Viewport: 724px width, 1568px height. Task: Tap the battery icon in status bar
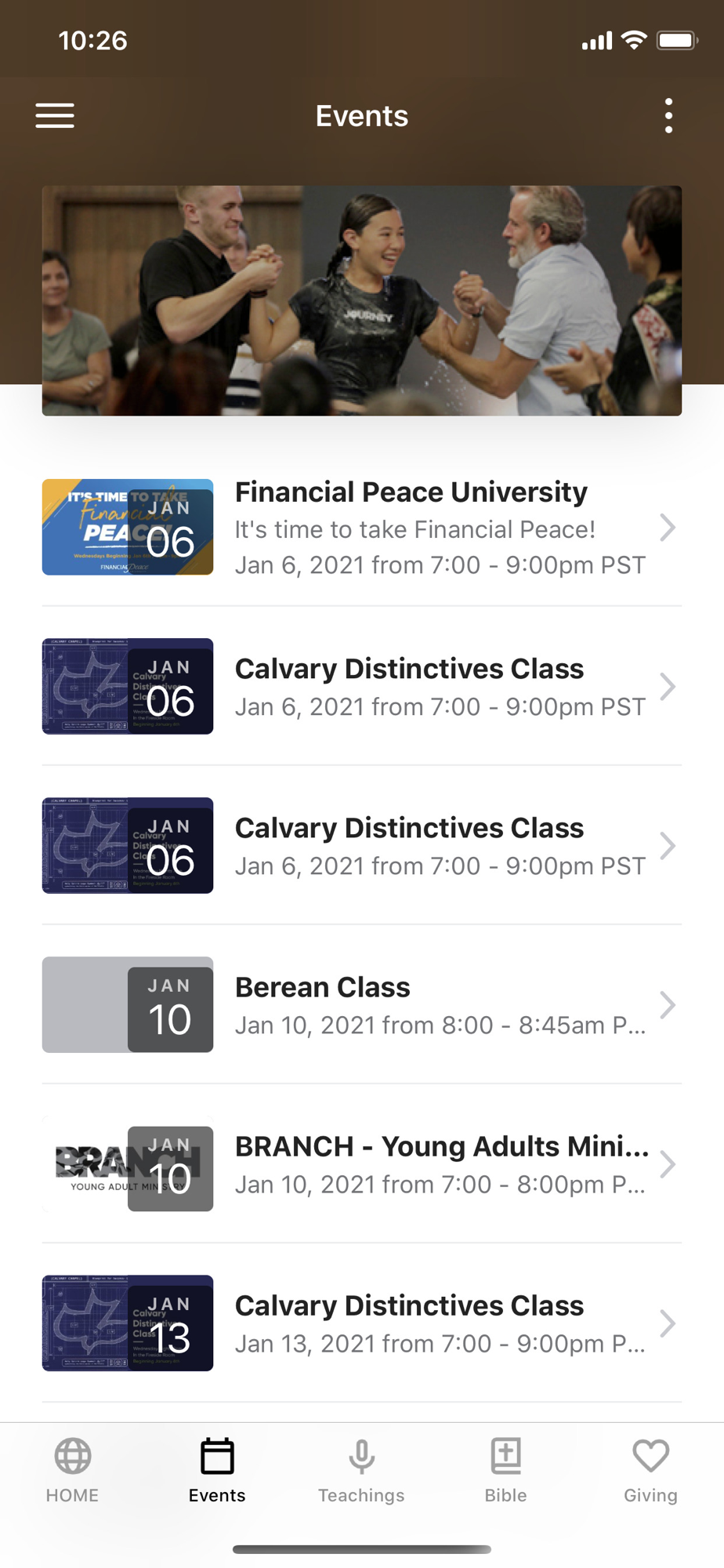pos(677,40)
